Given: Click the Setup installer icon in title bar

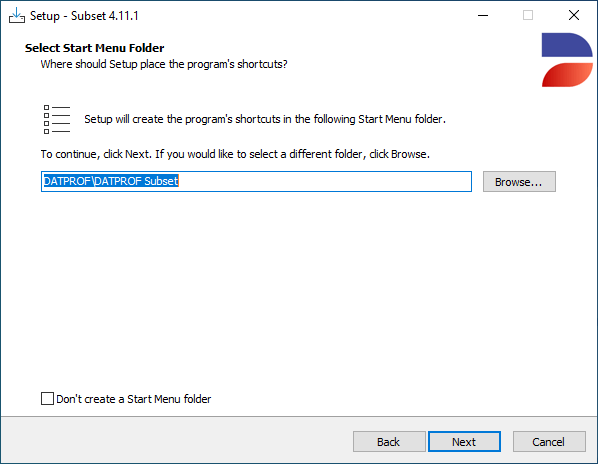Looking at the screenshot, I should [17, 16].
